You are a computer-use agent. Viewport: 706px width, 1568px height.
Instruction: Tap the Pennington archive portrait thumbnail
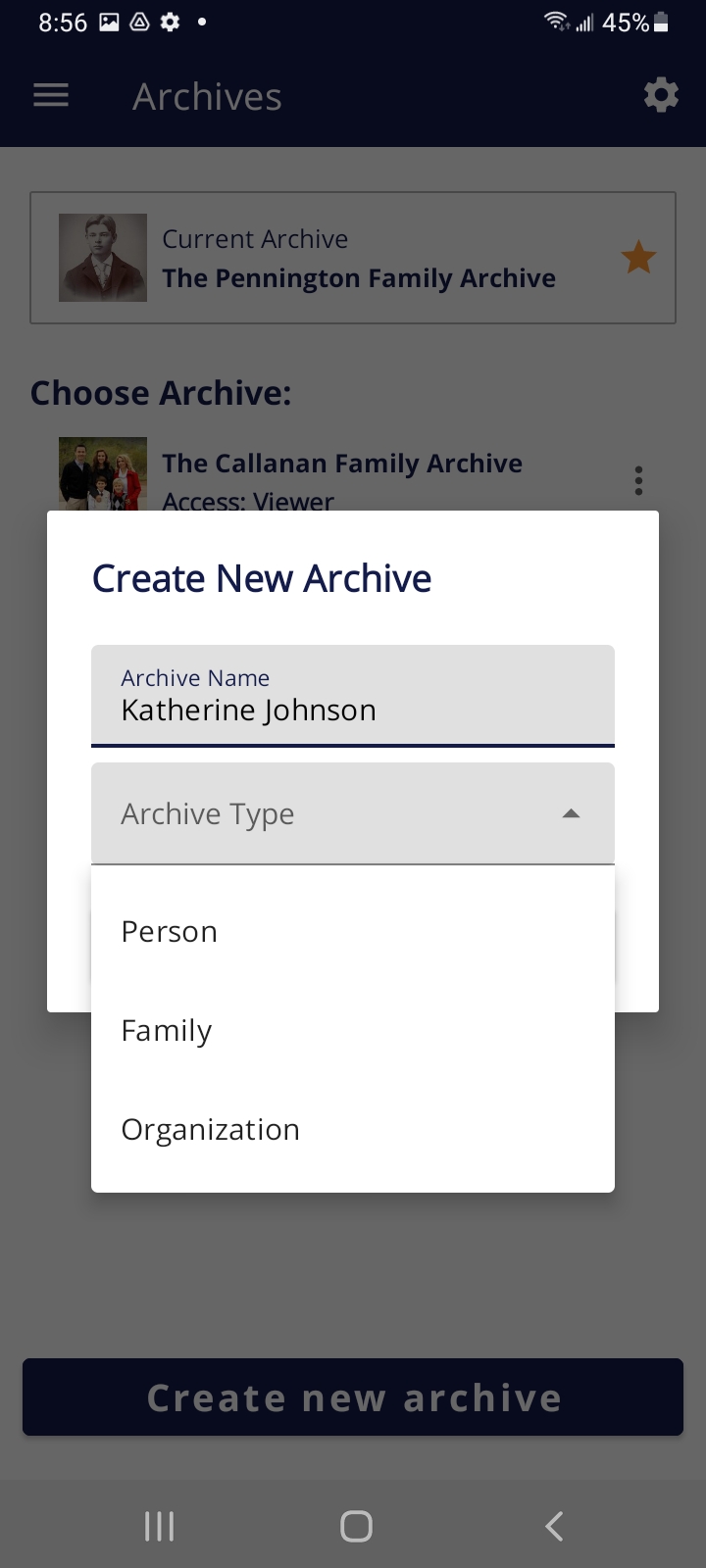pos(103,258)
